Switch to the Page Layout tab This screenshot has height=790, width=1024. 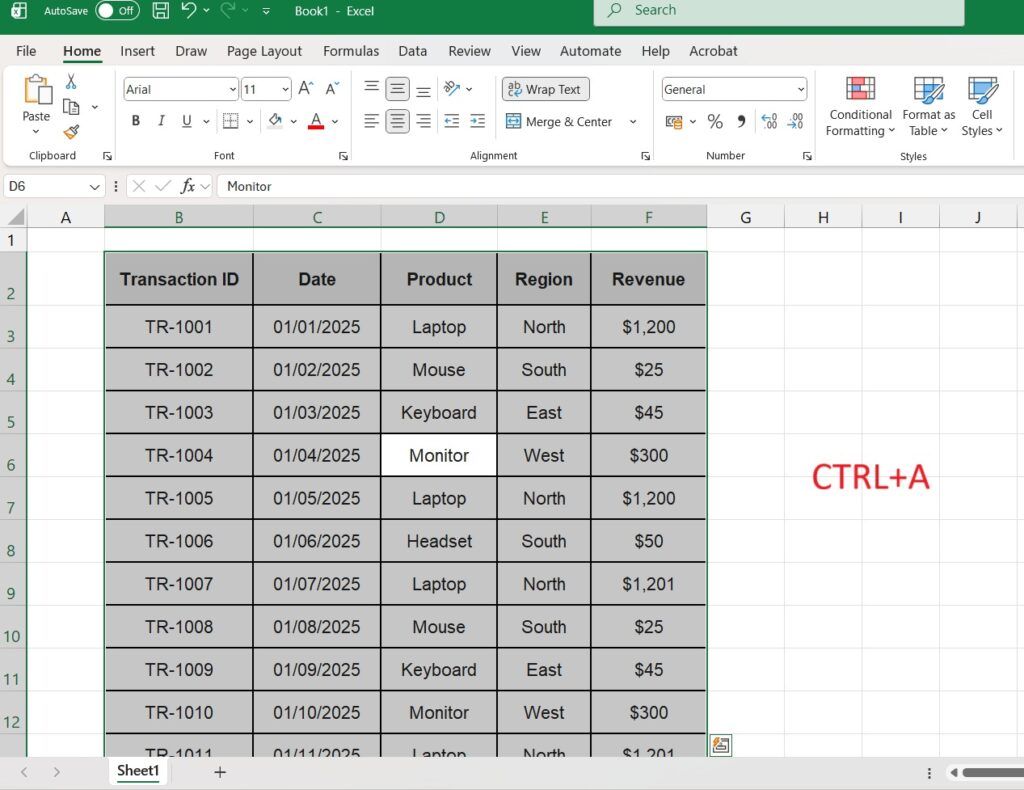(x=264, y=51)
